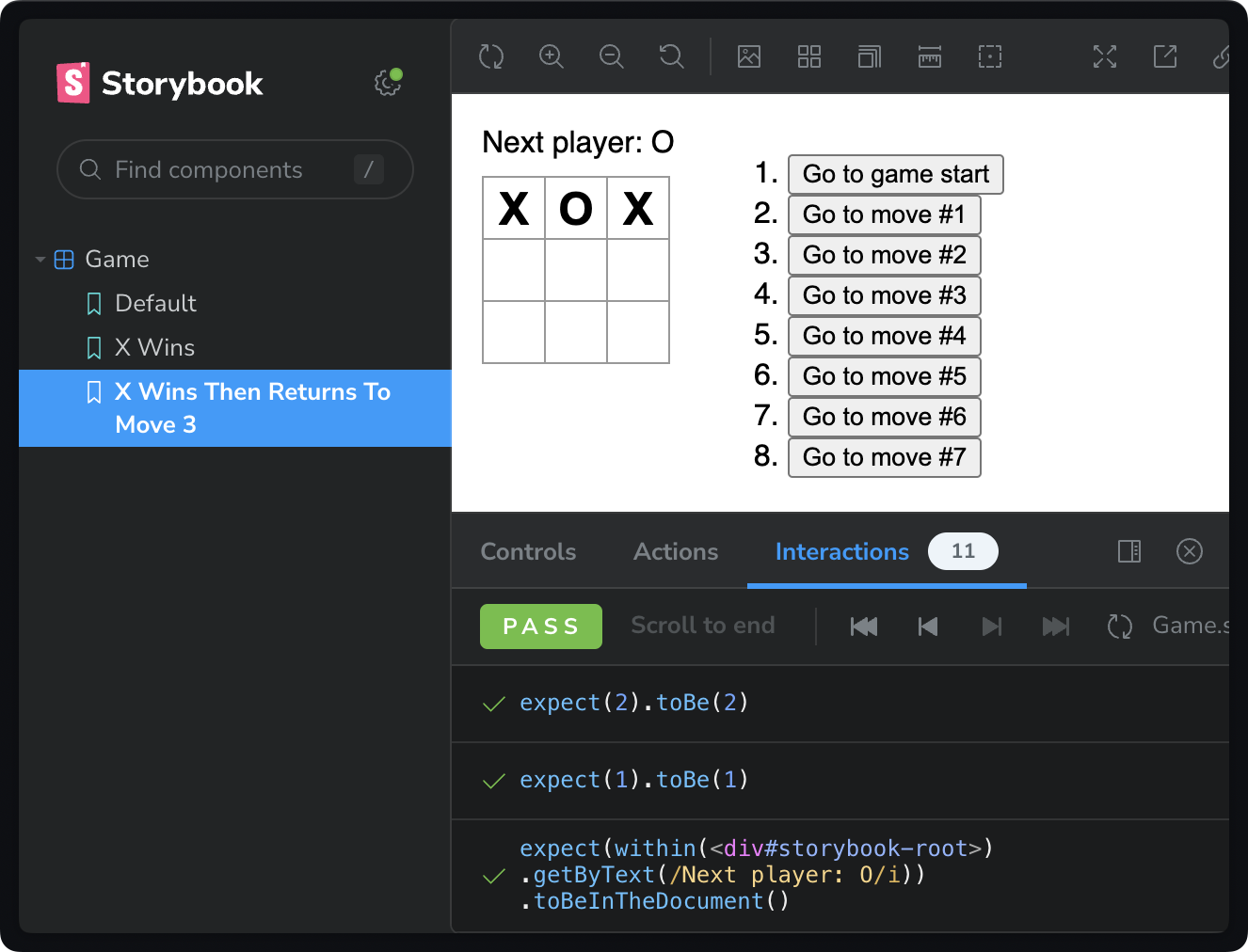The height and width of the screenshot is (952, 1248).
Task: Click the Go to move #5 button
Action: pyautogui.click(x=884, y=375)
